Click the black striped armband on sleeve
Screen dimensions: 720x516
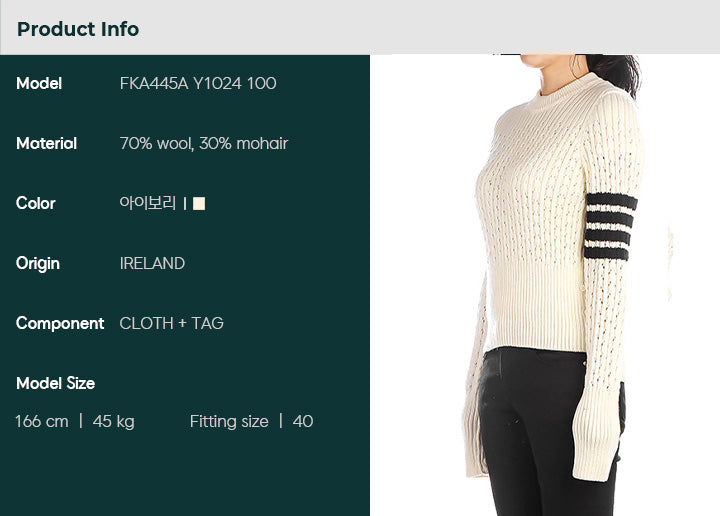610,226
